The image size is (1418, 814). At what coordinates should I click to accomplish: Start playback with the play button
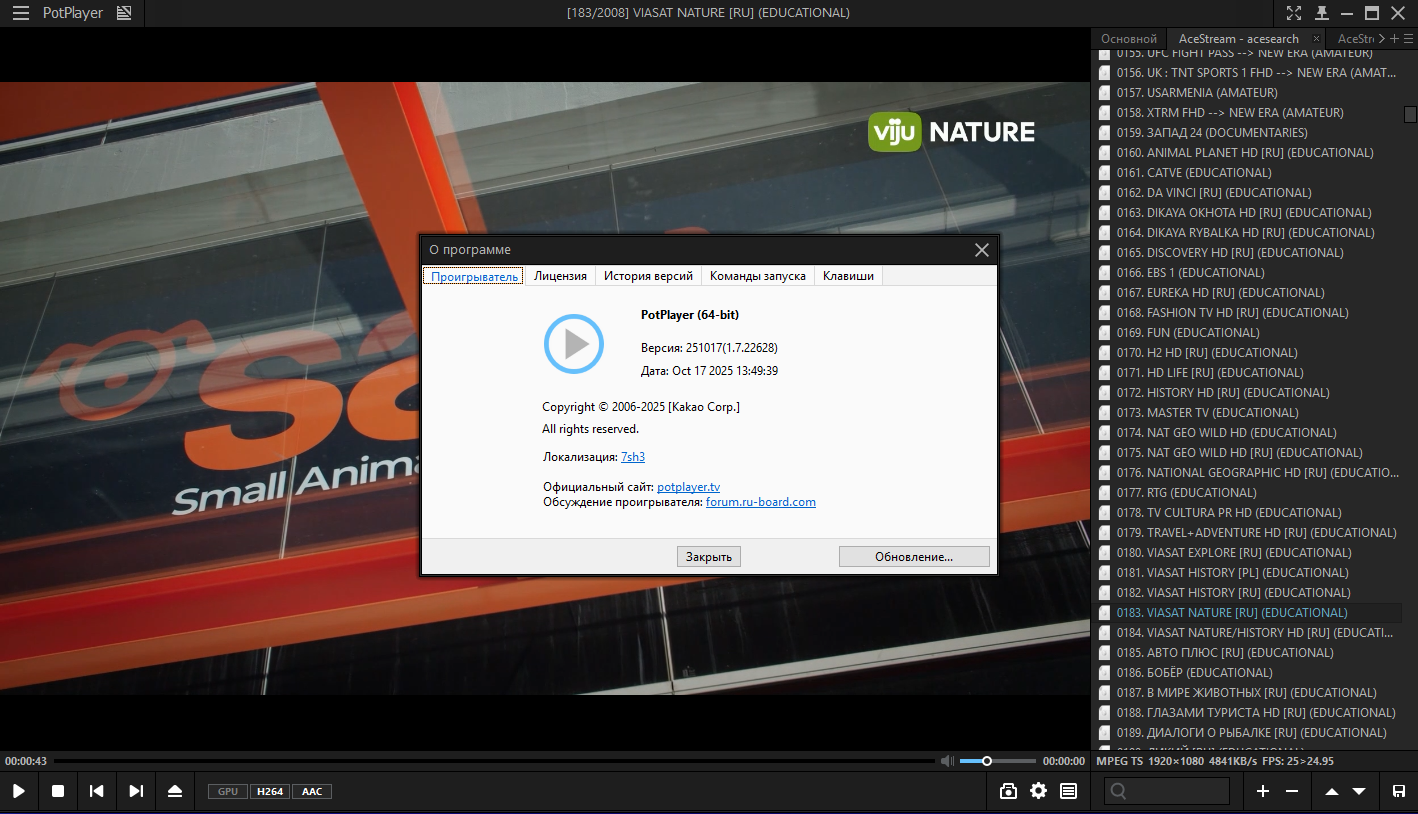click(x=19, y=791)
